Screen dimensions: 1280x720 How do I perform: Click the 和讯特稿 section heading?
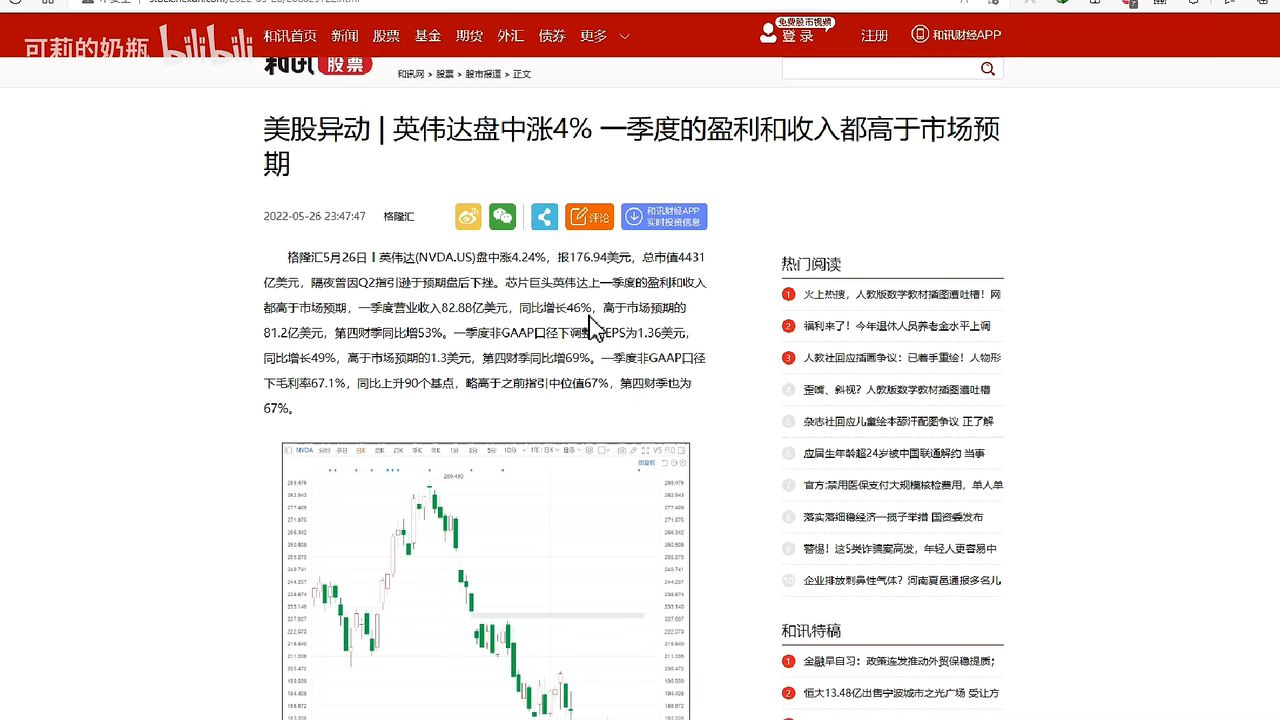[x=811, y=631]
